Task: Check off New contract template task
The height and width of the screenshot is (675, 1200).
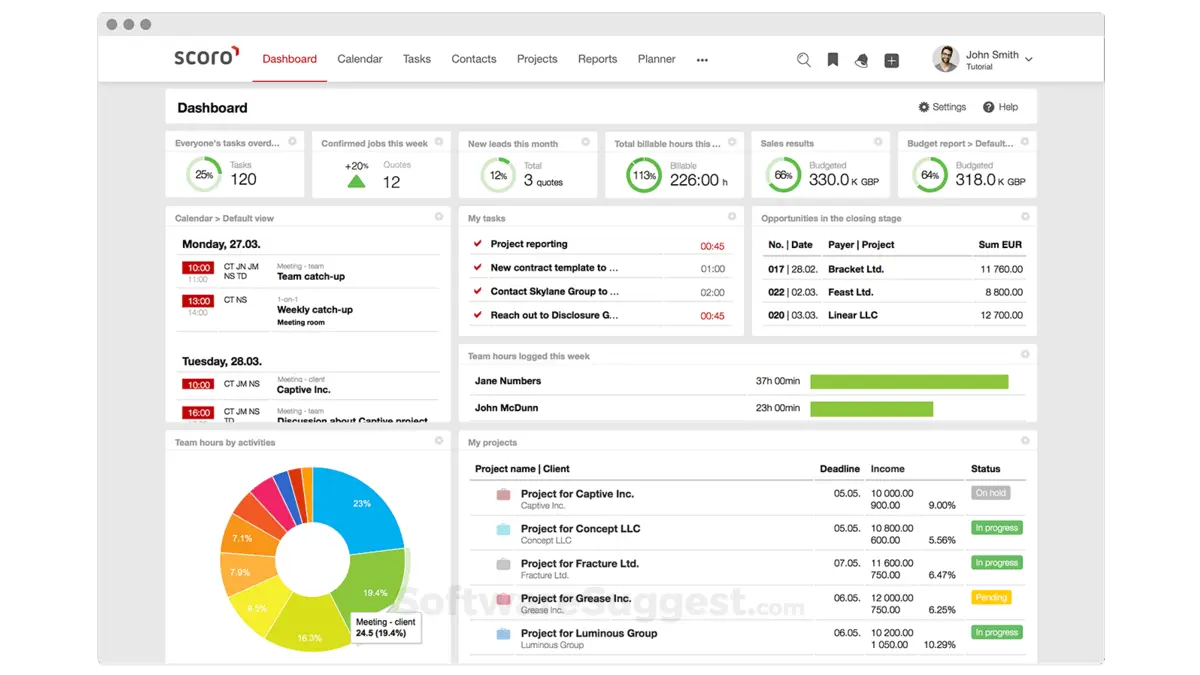Action: point(478,268)
